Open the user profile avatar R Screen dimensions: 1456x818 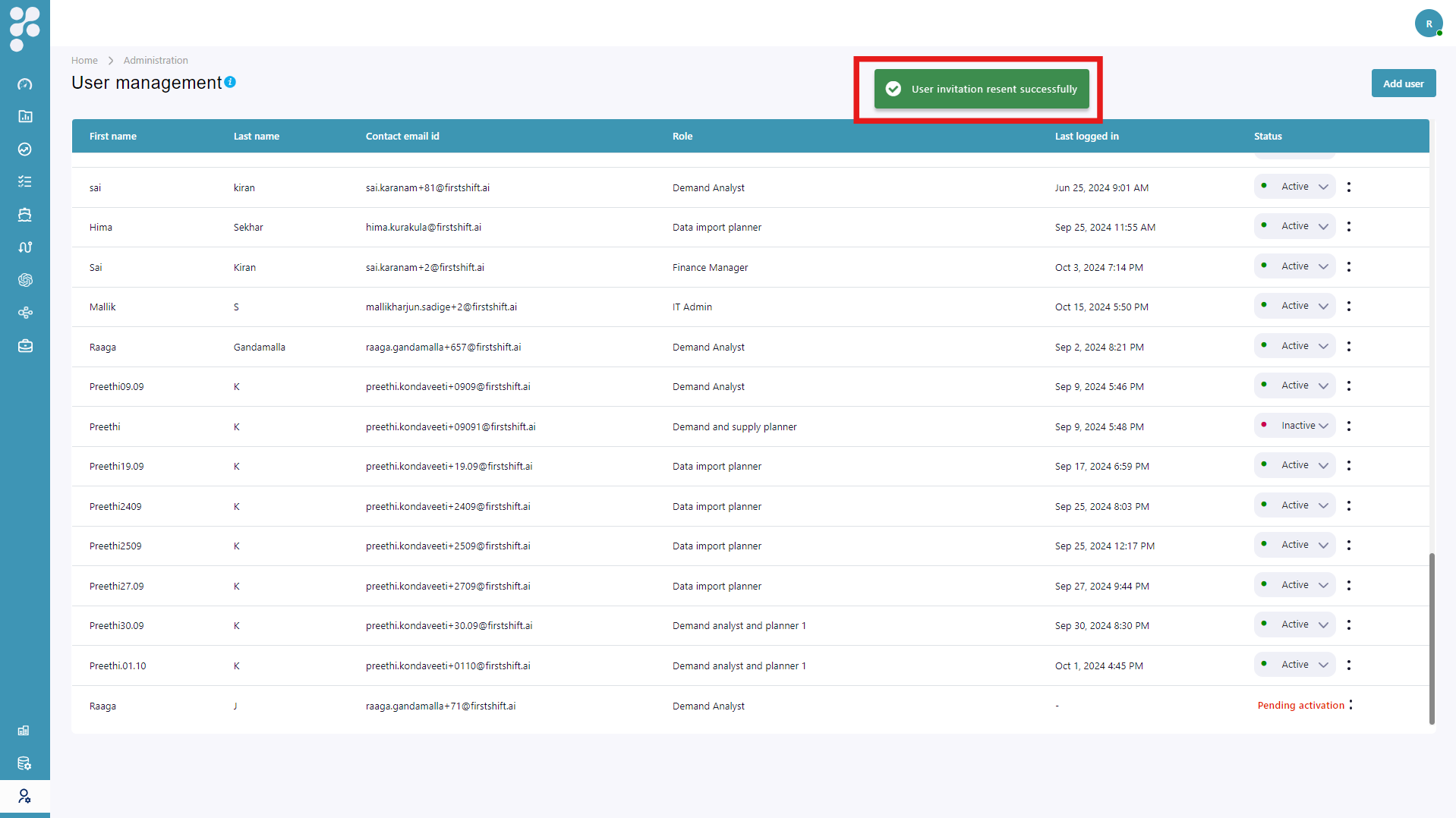click(x=1429, y=24)
